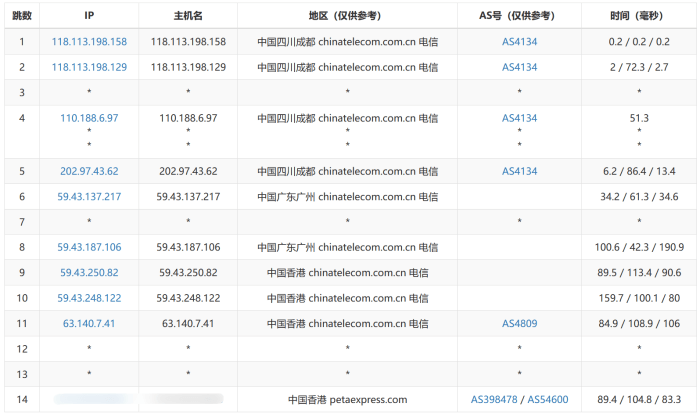Click the region cell in hop 1 row

[347, 42]
